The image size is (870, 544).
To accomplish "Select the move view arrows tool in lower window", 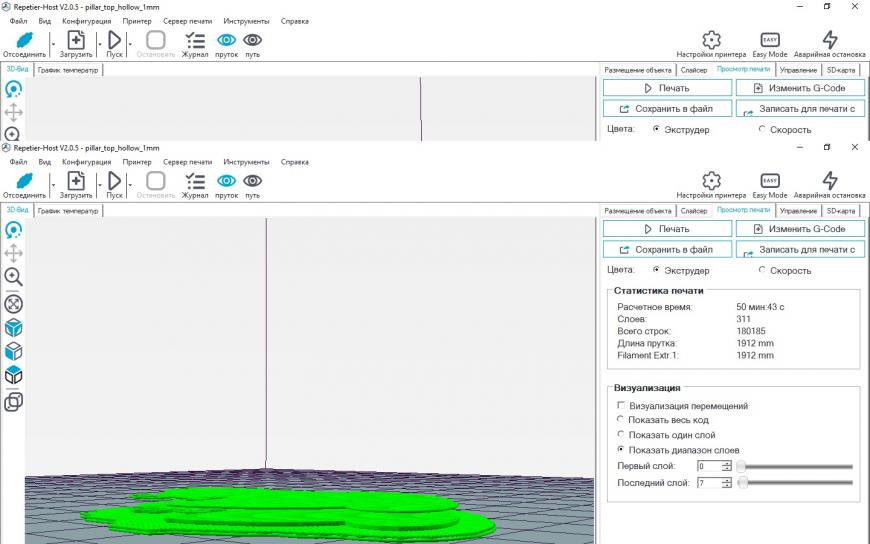I will click(13, 253).
